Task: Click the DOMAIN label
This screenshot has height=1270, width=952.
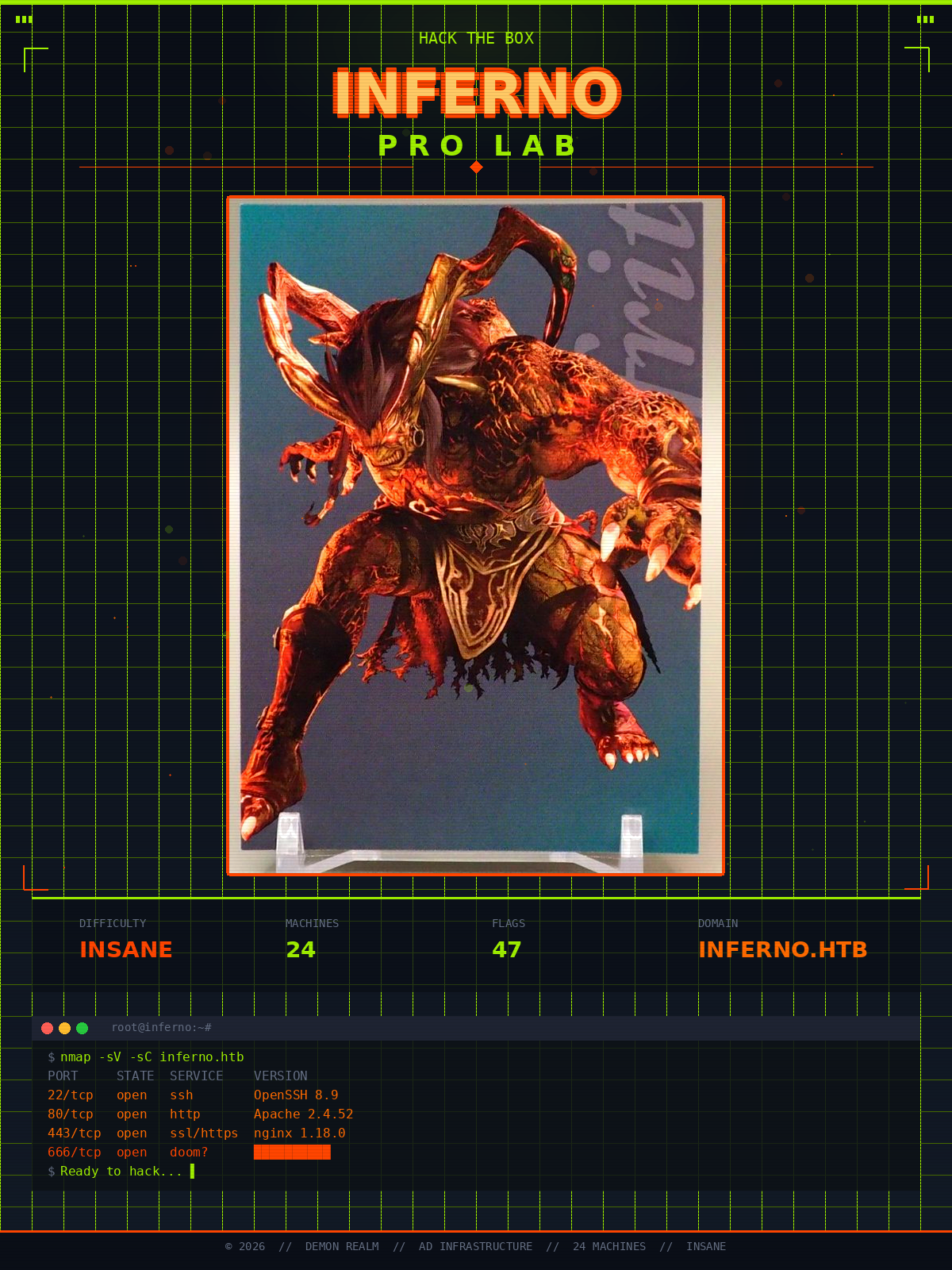Action: (x=718, y=923)
